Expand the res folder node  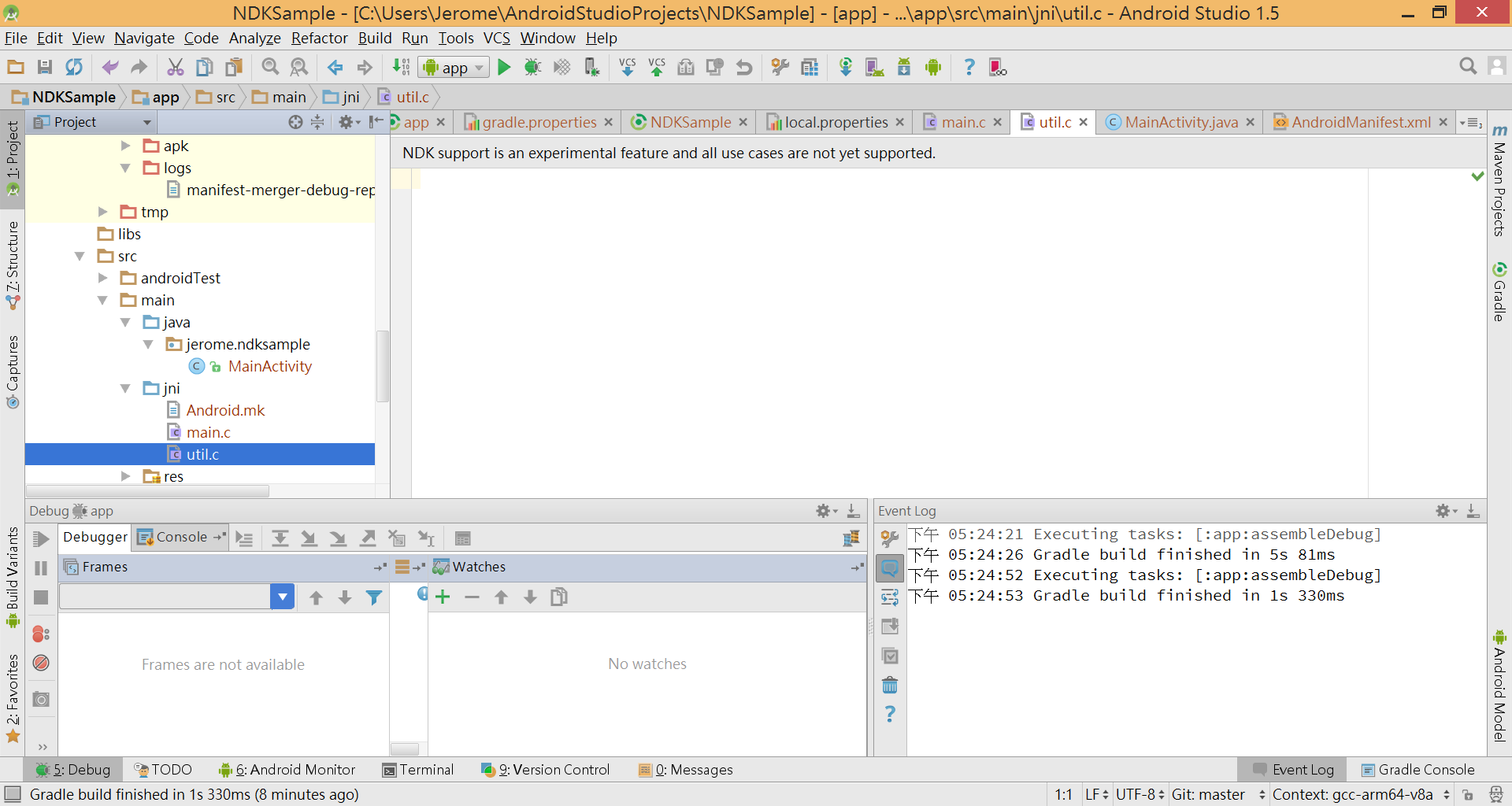125,476
